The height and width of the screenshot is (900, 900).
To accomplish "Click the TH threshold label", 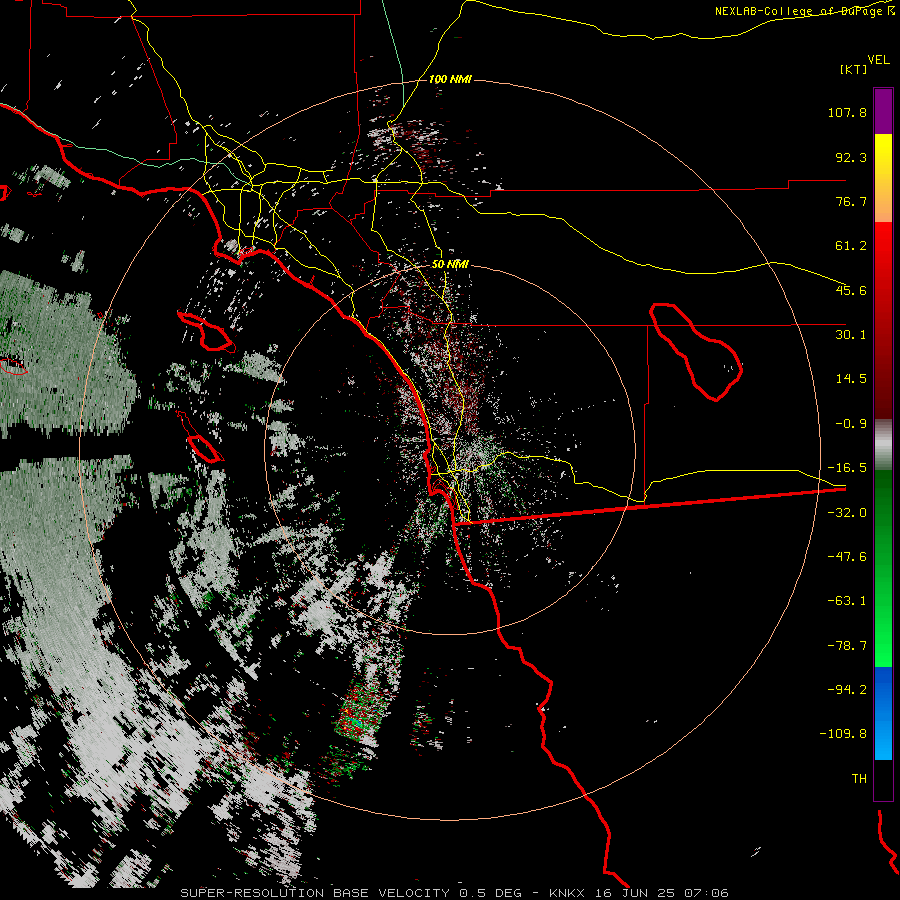I will tap(859, 779).
